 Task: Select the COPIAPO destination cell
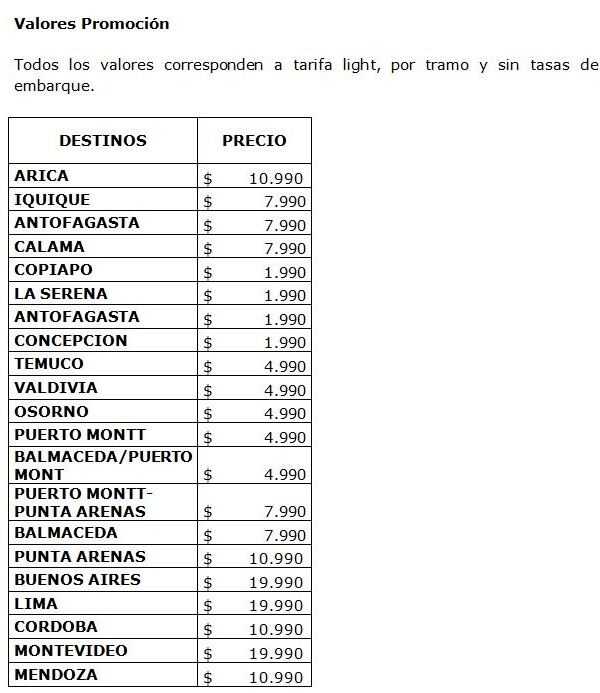(103, 270)
